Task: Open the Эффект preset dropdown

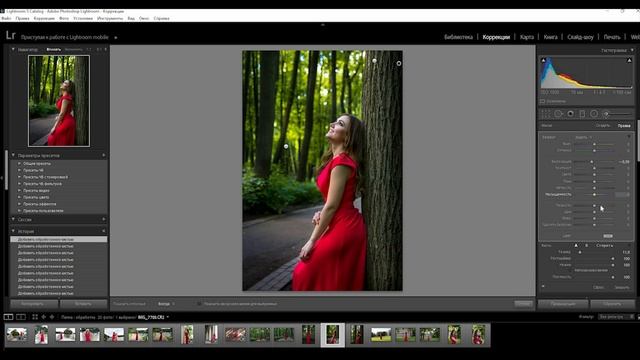Action: (583, 138)
